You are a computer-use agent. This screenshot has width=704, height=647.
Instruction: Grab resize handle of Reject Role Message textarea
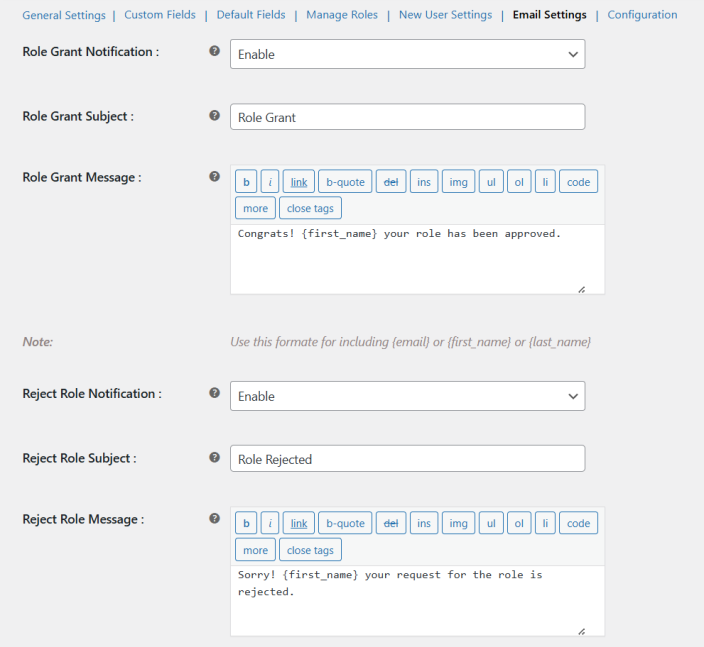click(581, 632)
